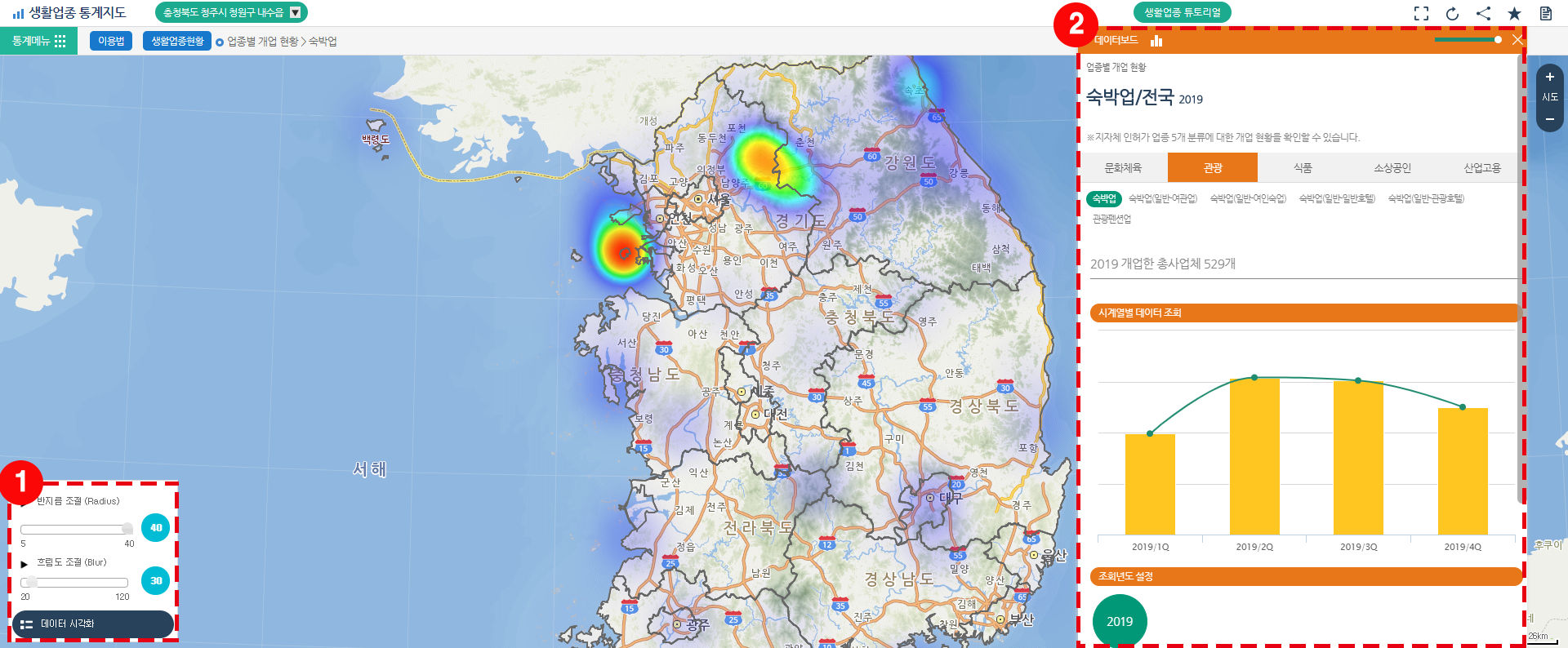Switch to the 문화체육 tab
Viewport: 1568px width, 648px height.
[1123, 168]
